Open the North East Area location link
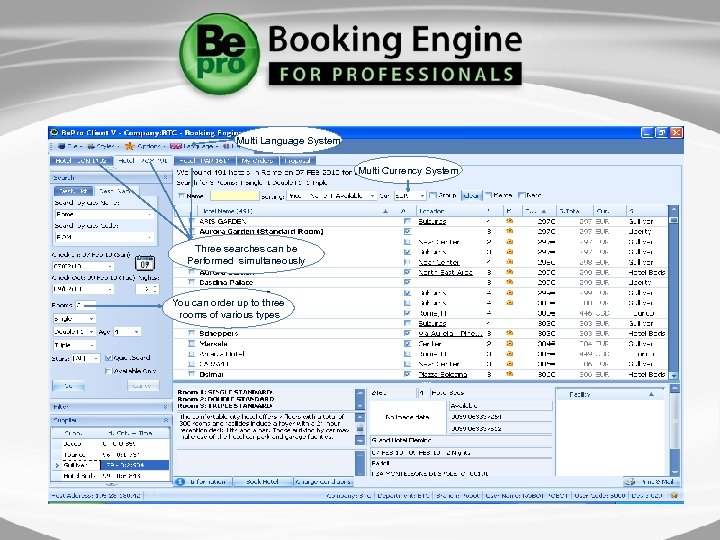The image size is (720, 540). click(x=445, y=272)
